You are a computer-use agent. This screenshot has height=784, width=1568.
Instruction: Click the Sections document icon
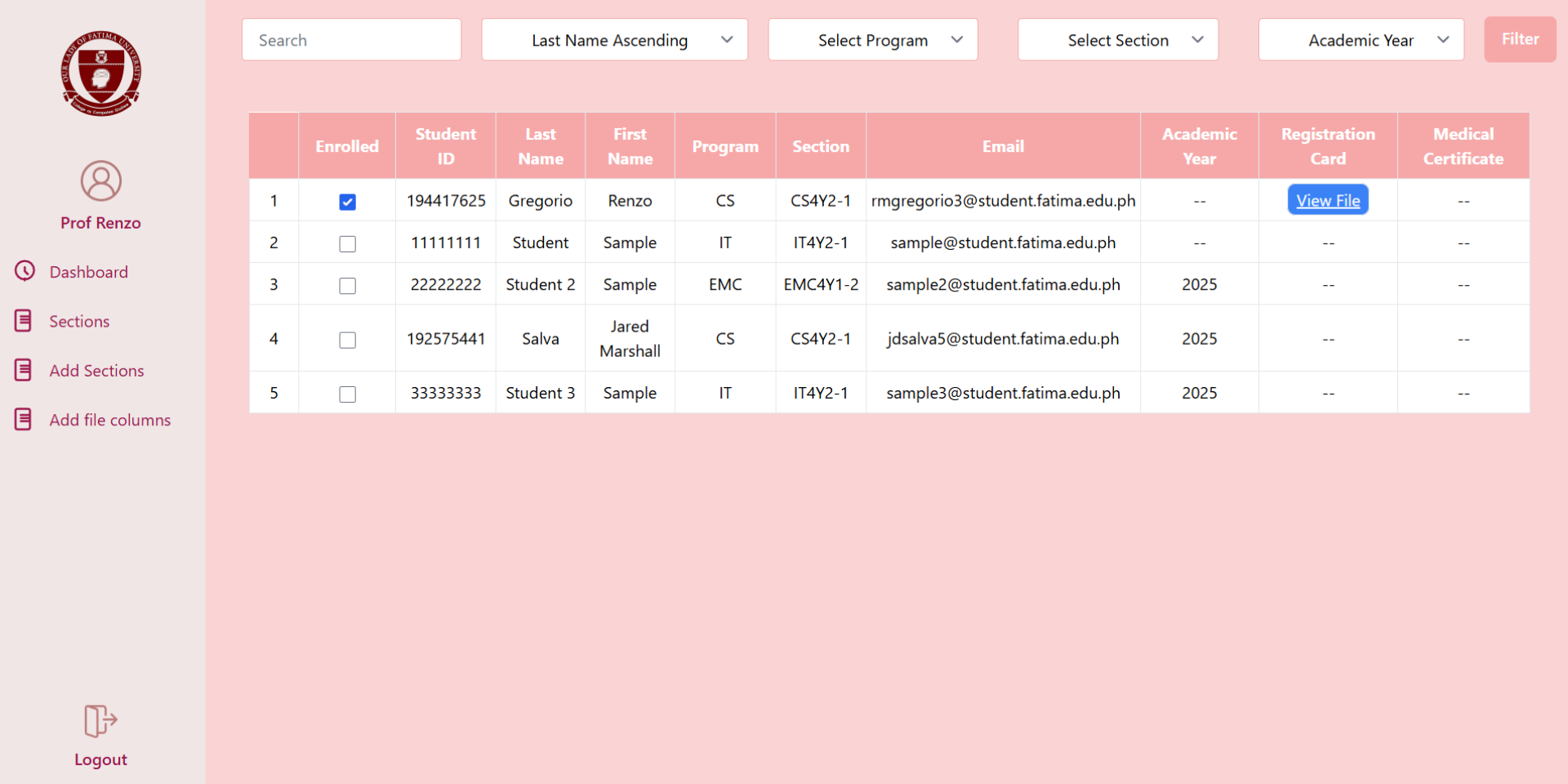tap(24, 321)
